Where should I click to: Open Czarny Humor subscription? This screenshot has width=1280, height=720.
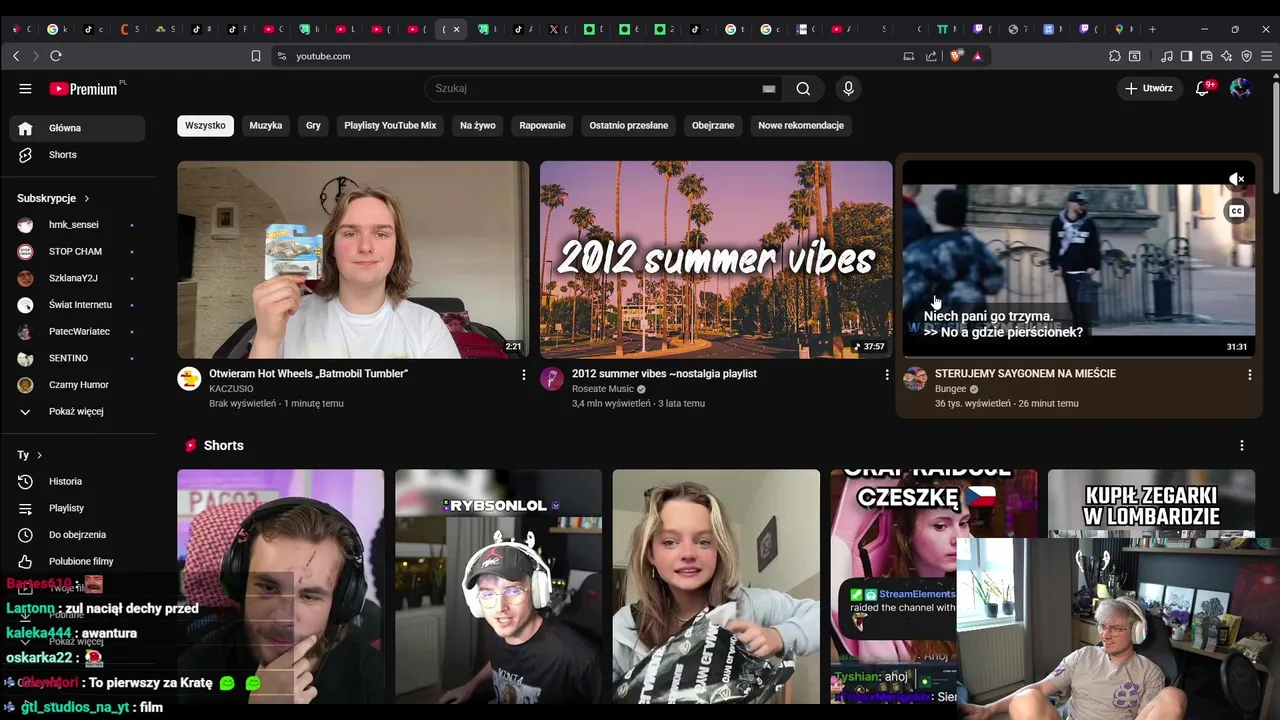pyautogui.click(x=77, y=385)
